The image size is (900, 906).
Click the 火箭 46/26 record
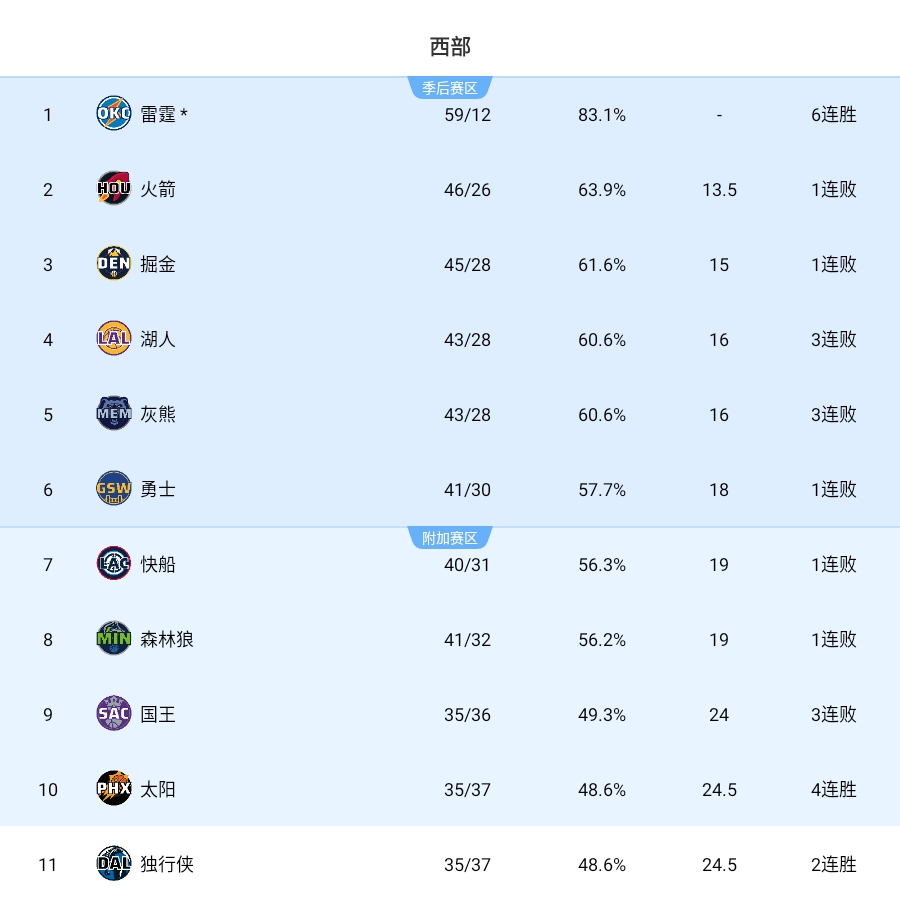click(x=467, y=189)
